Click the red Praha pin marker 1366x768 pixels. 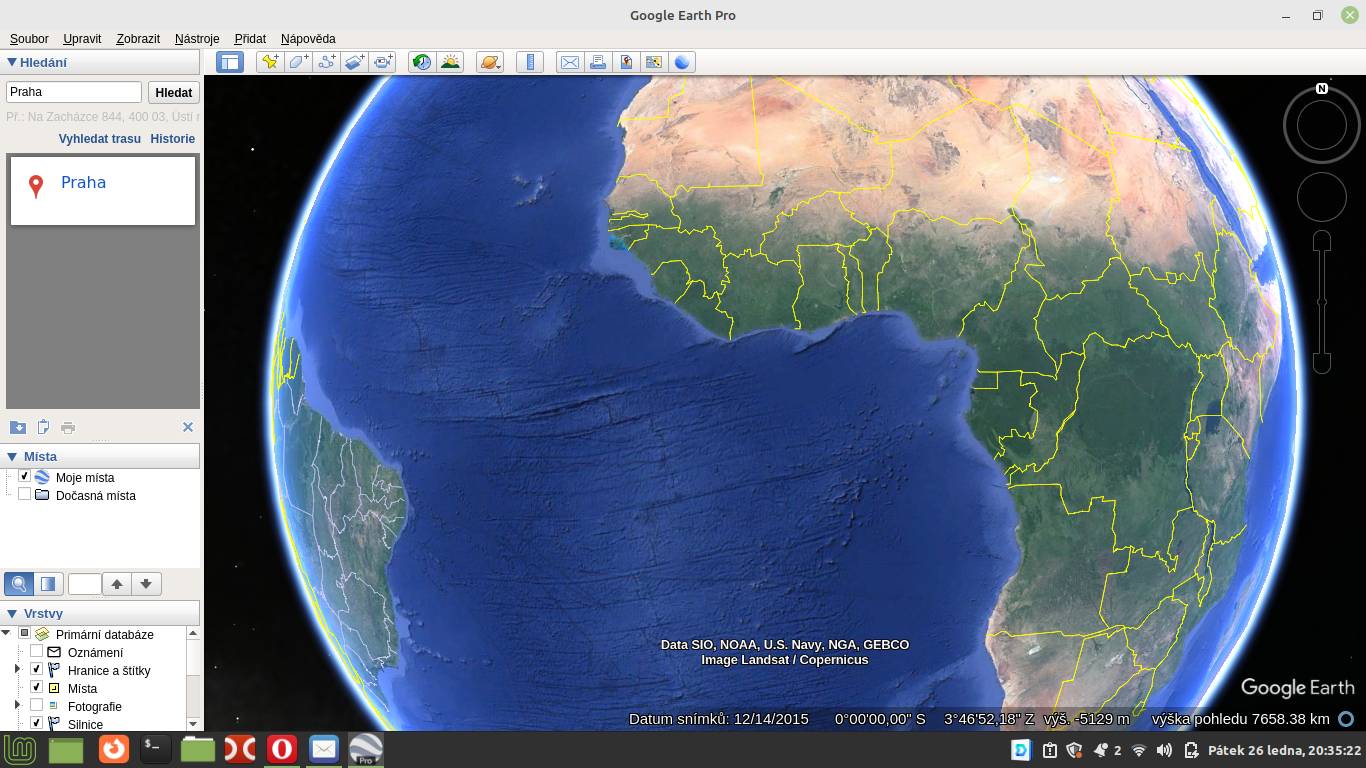pos(36,186)
